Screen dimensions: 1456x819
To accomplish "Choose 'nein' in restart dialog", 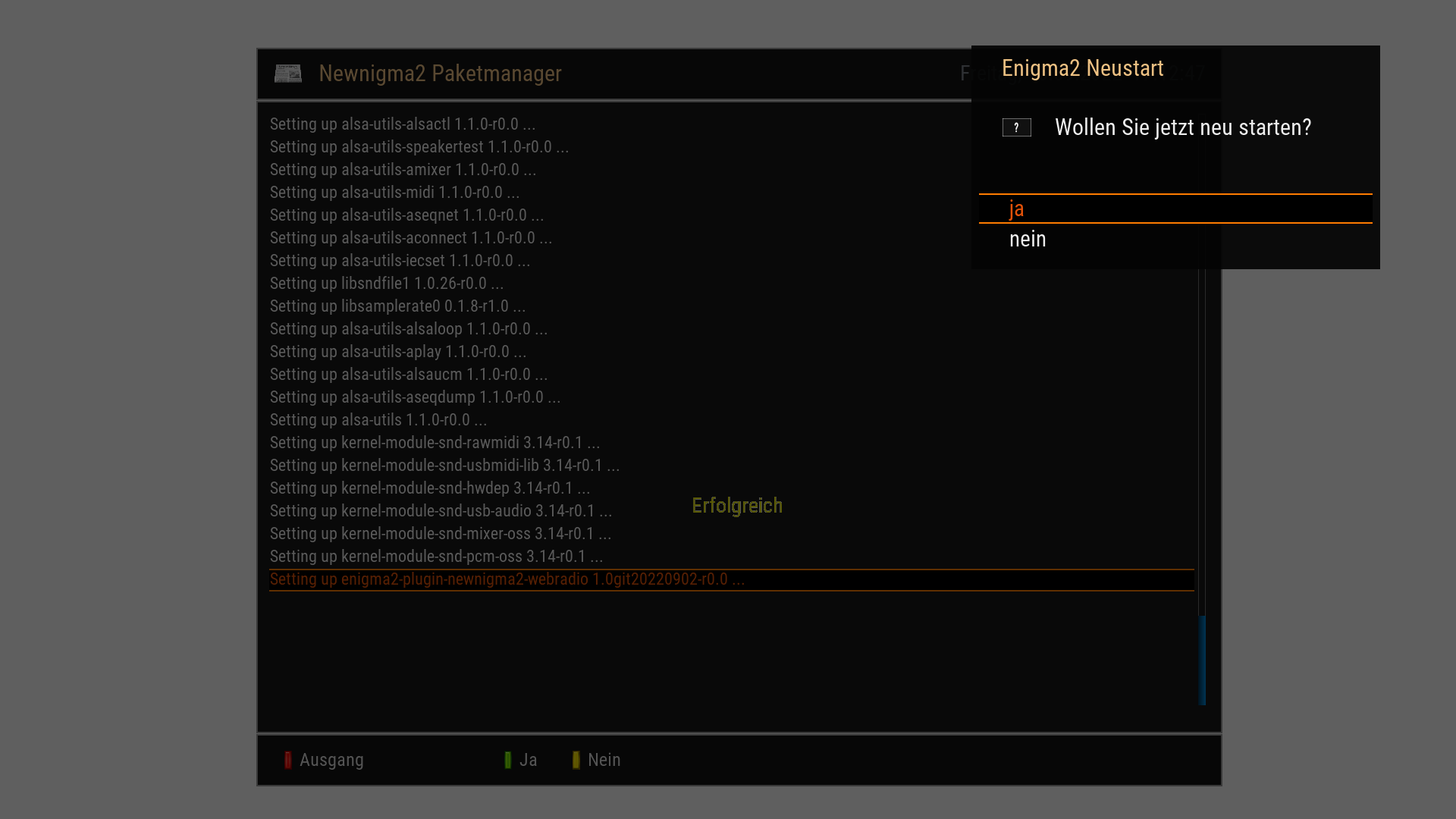I will point(1028,240).
